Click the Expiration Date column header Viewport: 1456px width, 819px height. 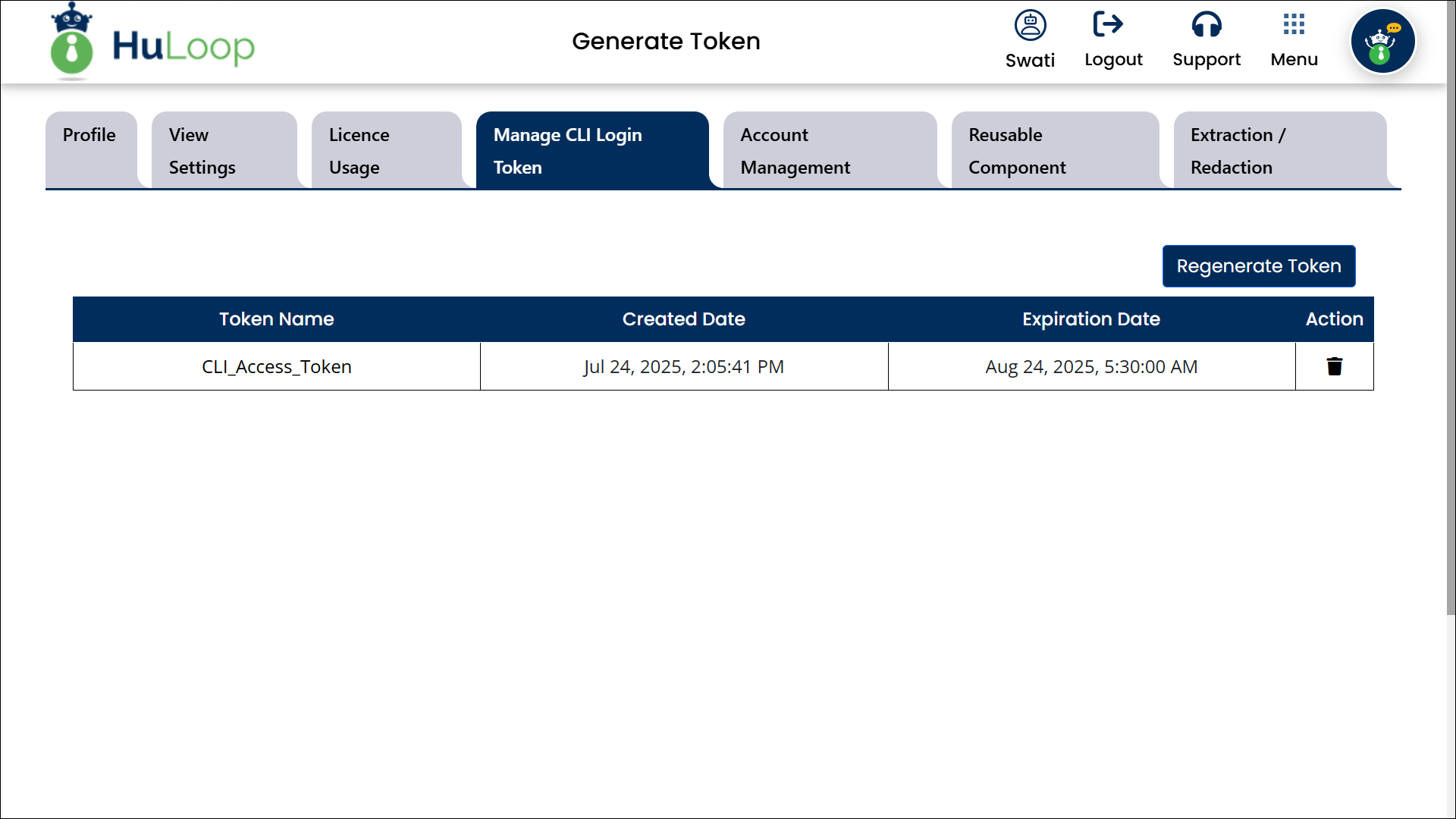1090,319
